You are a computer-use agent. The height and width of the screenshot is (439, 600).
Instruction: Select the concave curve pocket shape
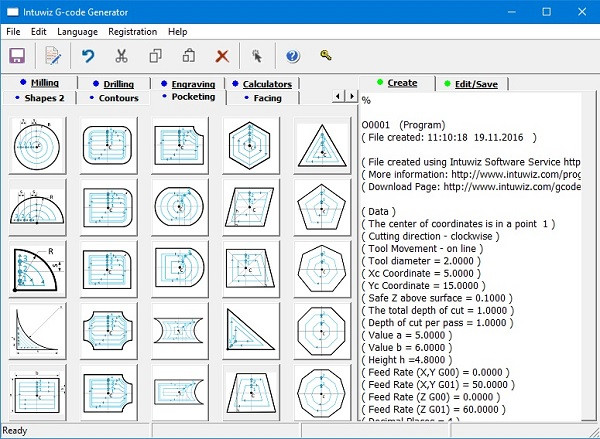[37, 331]
